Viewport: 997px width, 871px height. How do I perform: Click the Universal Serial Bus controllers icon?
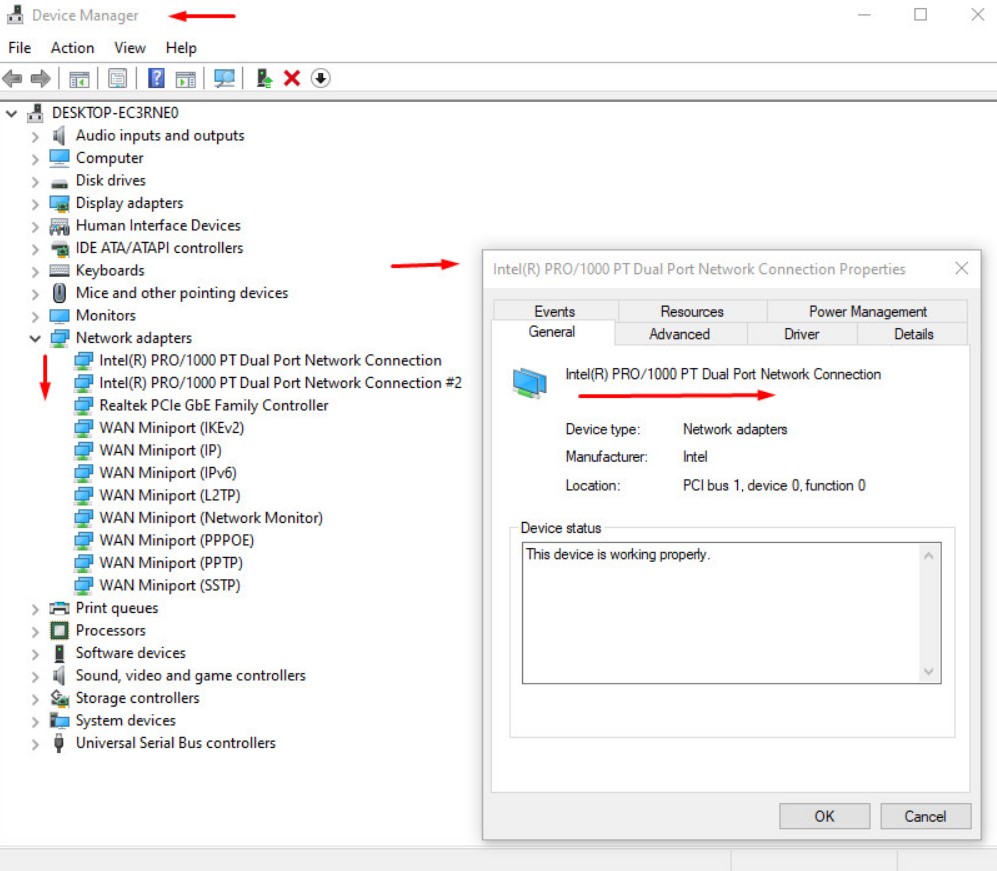(x=59, y=743)
